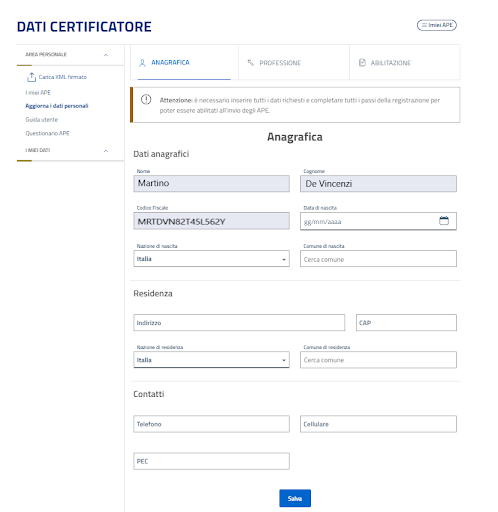
Task: Open Questionario APE link in sidebar
Action: (47, 133)
